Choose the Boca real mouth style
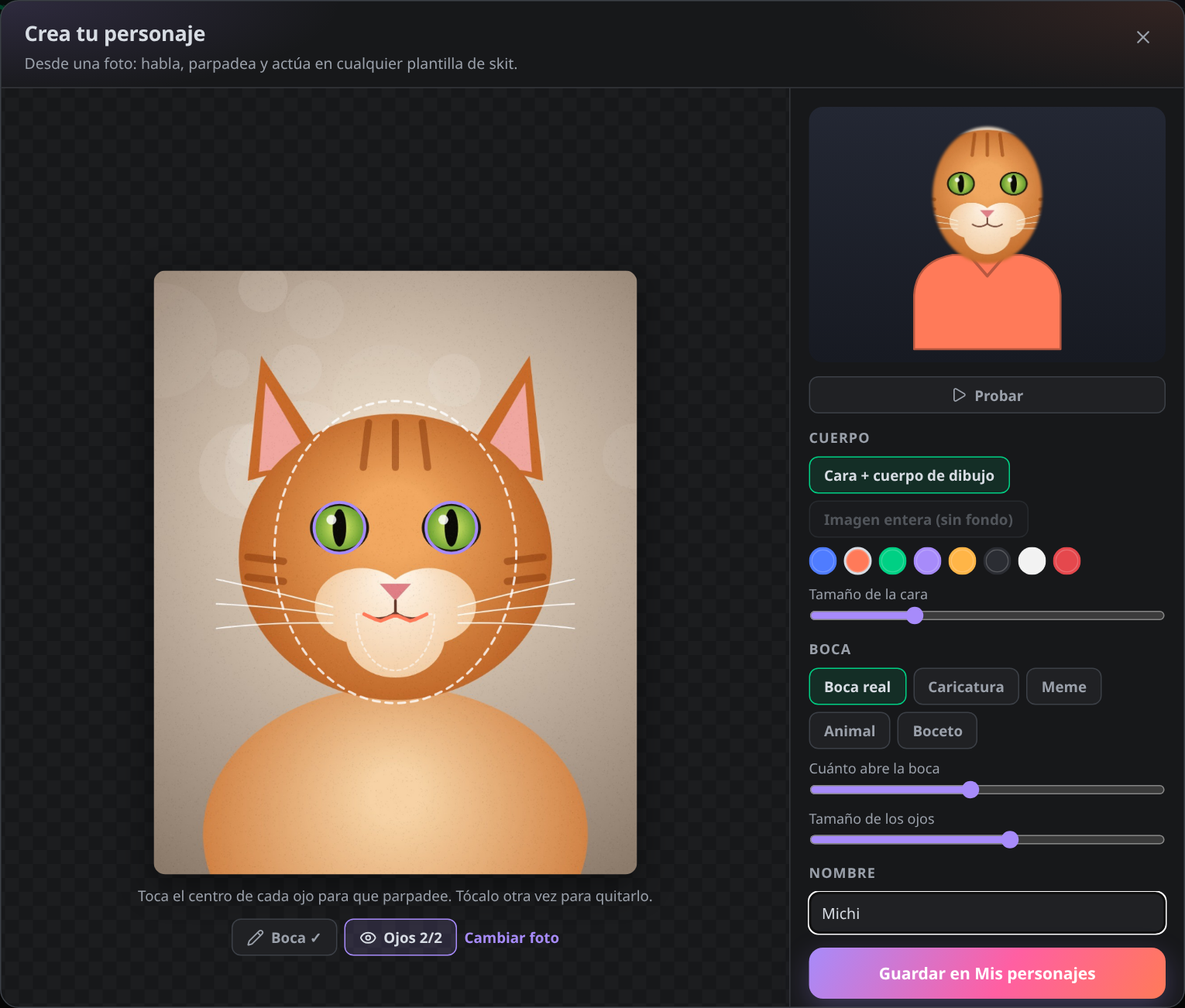The image size is (1185, 1008). 857,687
